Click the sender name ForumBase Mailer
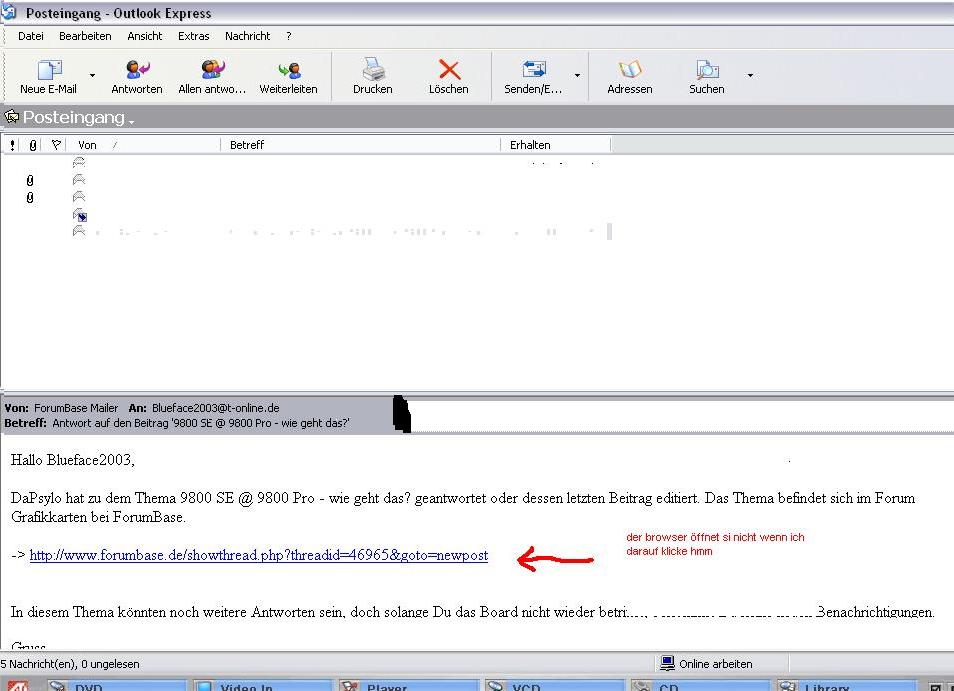This screenshot has width=954, height=691. (76, 408)
